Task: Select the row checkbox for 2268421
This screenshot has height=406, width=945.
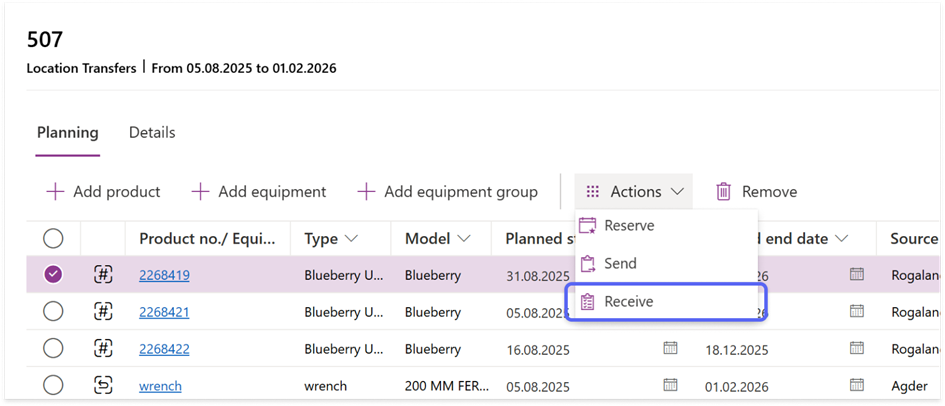Action: [x=53, y=312]
